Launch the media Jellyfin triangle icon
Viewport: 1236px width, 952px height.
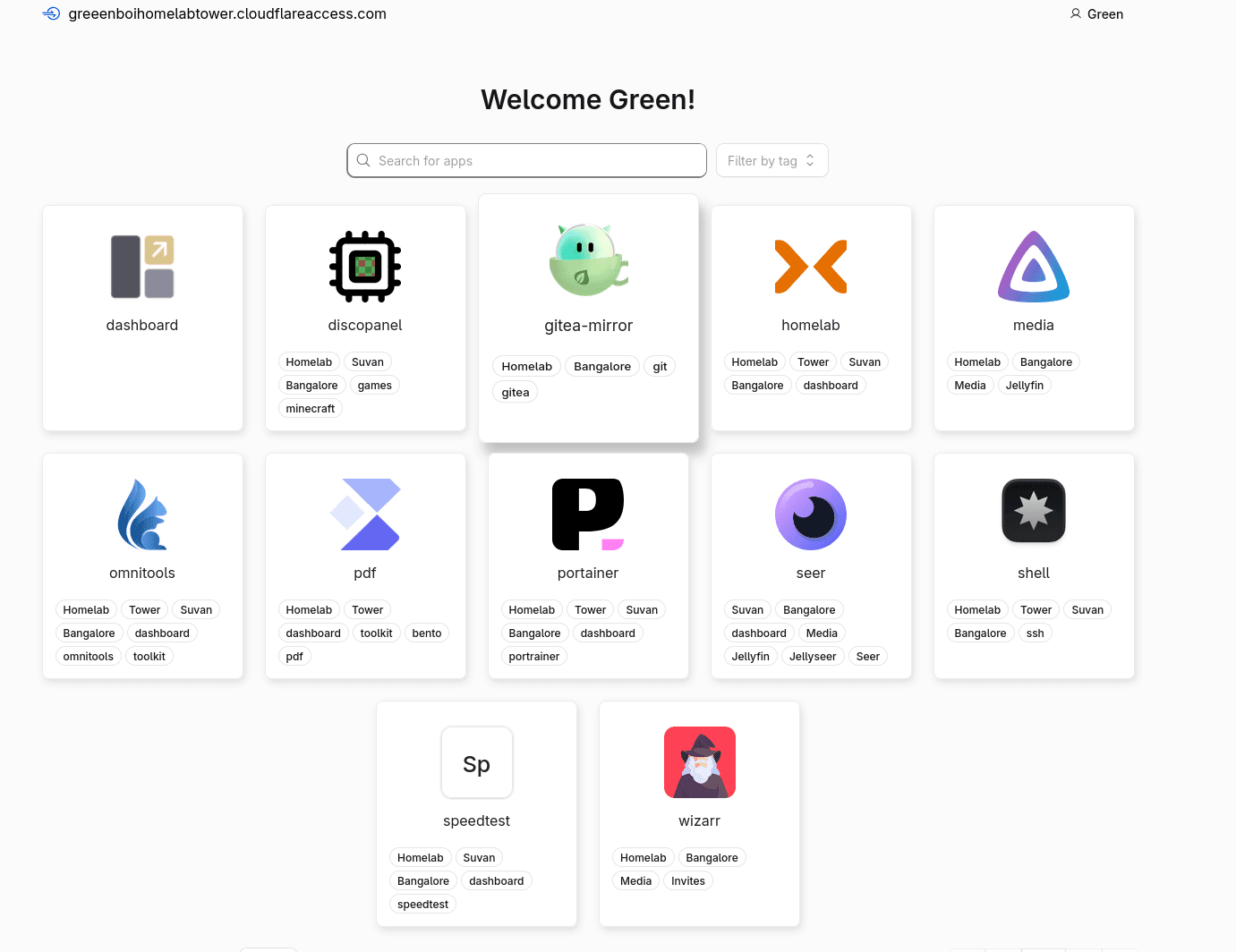1034,267
